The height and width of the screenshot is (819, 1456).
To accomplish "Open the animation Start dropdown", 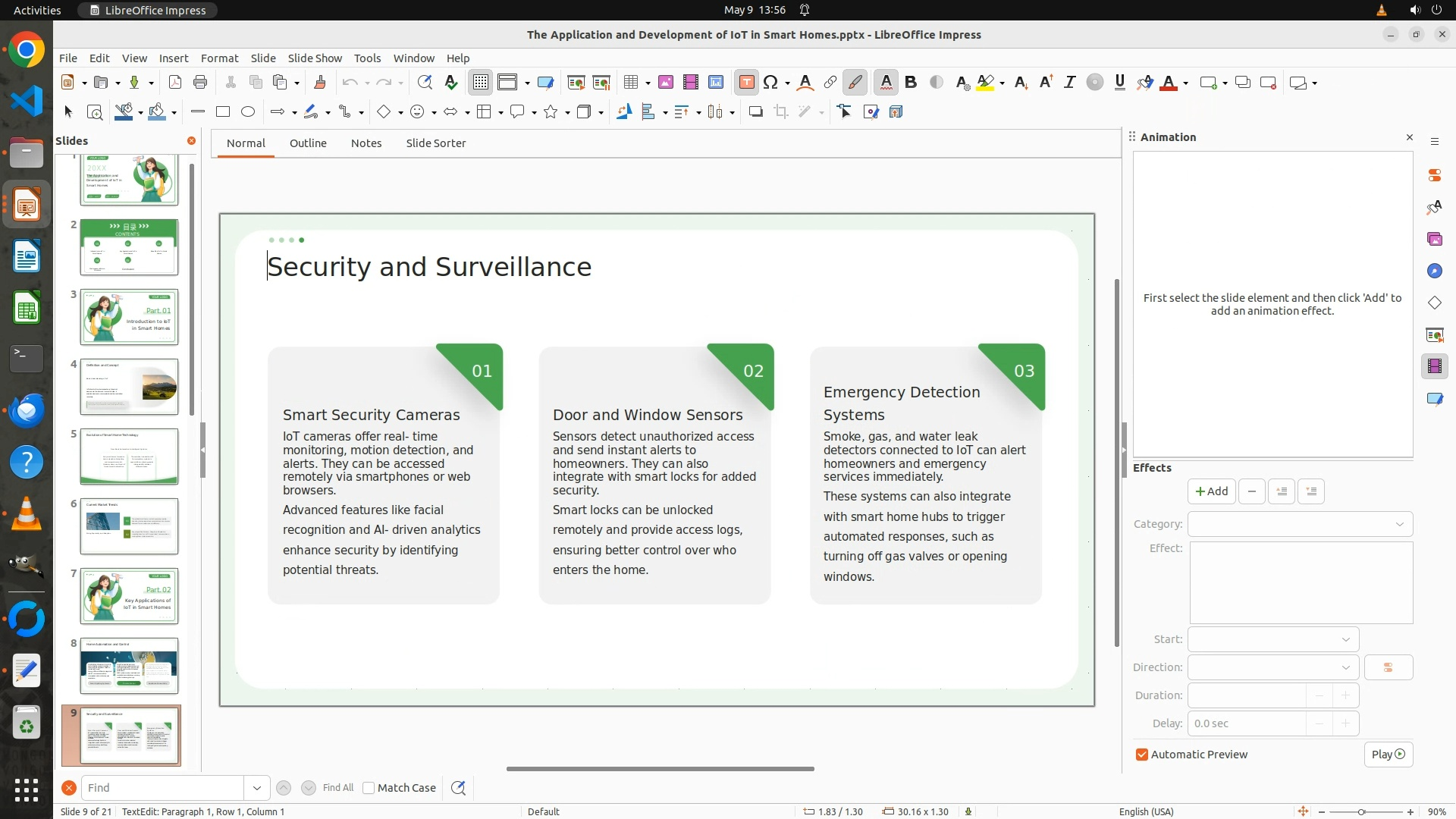I will pyautogui.click(x=1272, y=639).
